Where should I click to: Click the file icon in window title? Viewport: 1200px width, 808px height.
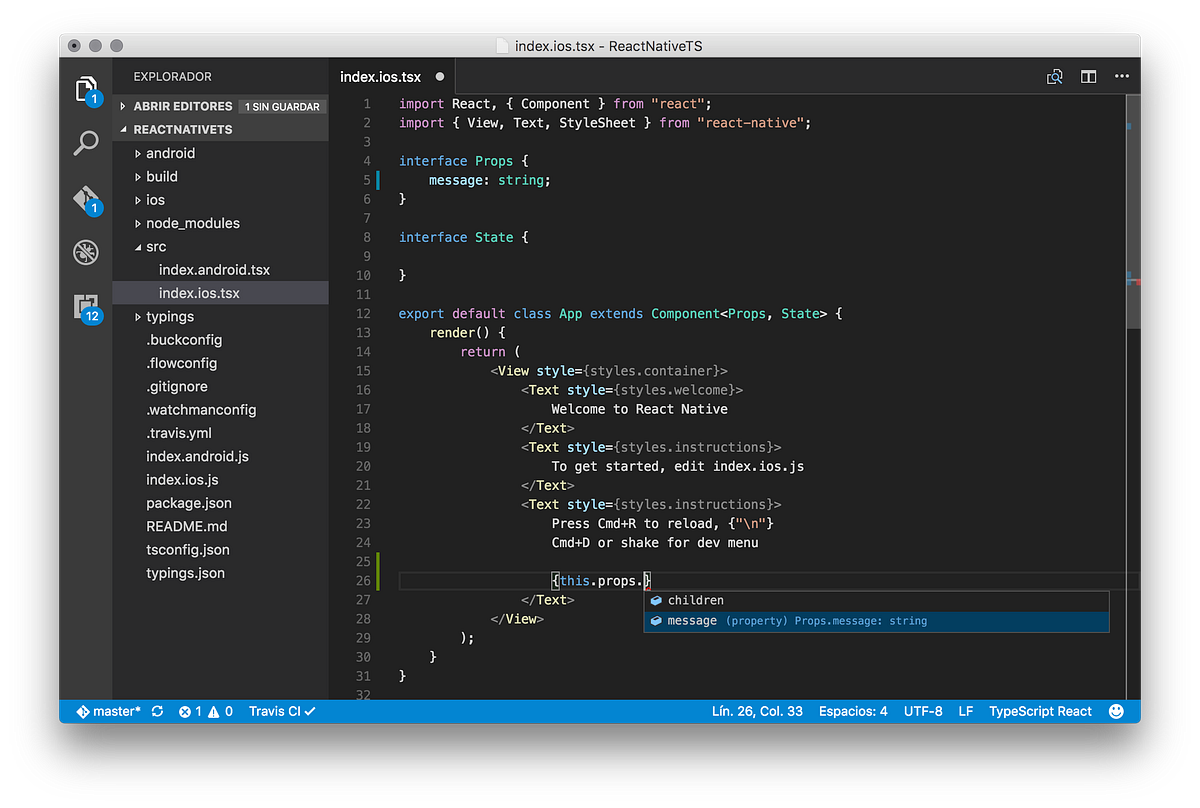[x=503, y=46]
